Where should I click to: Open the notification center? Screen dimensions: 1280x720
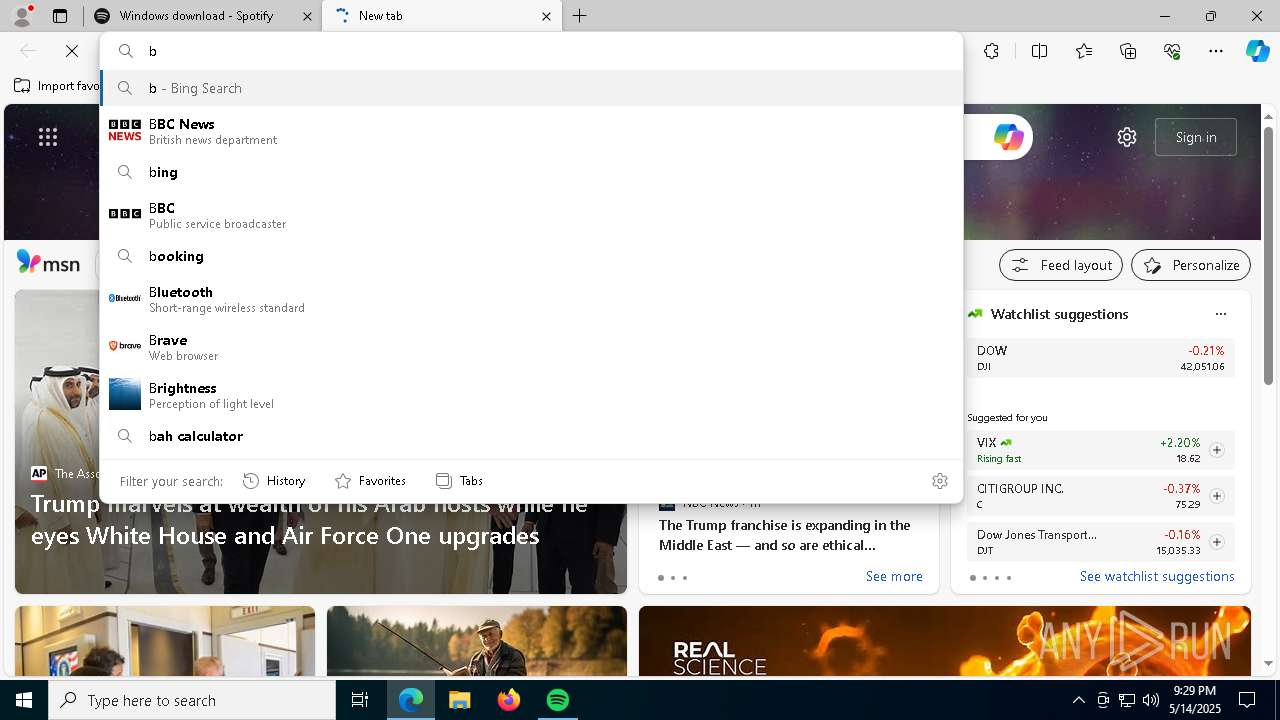click(x=1247, y=700)
